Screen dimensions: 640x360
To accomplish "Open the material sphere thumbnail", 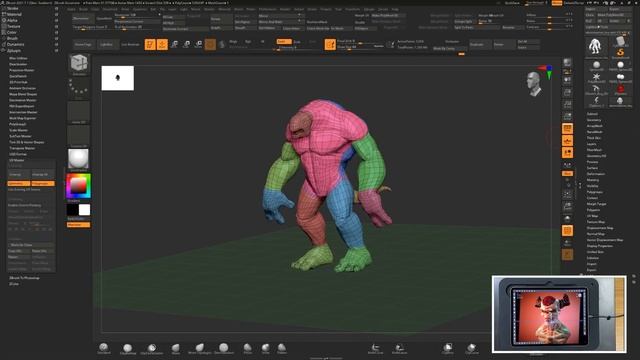I will point(78,159).
